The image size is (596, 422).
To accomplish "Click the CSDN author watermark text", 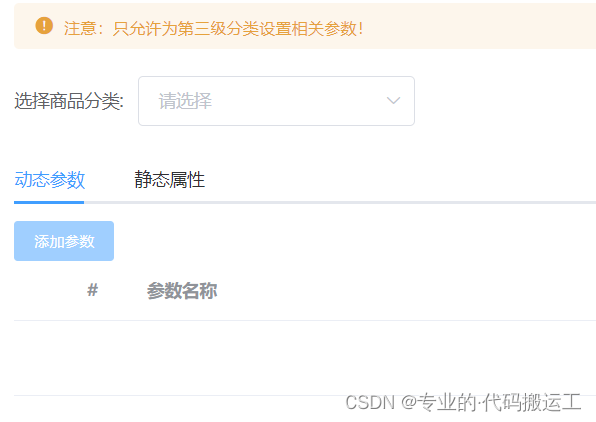I will pyautogui.click(x=463, y=402).
